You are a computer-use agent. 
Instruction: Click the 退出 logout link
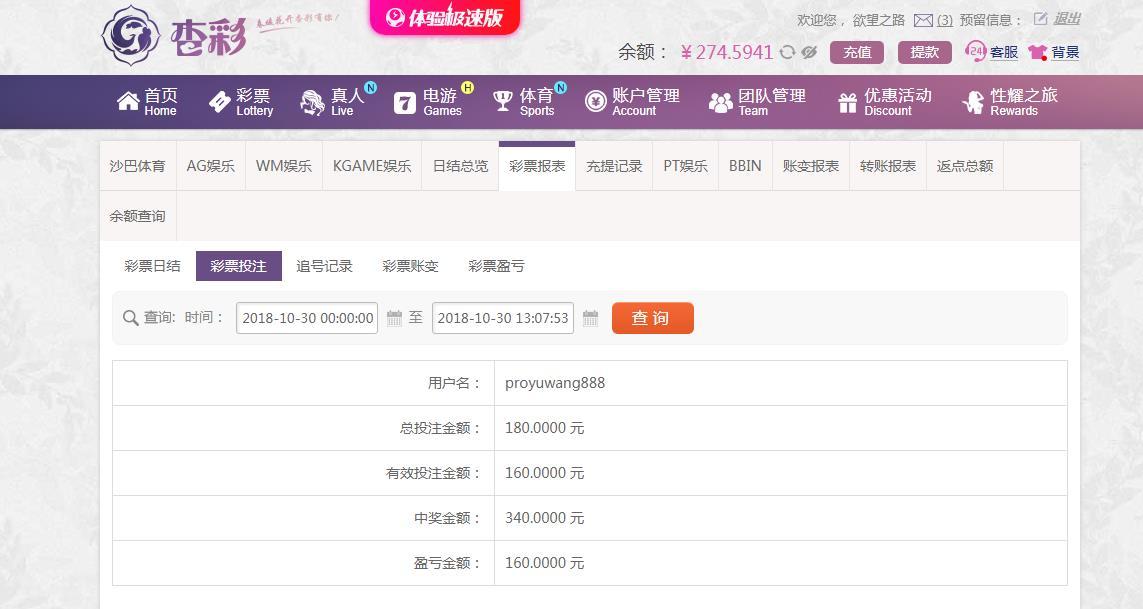tap(1066, 19)
